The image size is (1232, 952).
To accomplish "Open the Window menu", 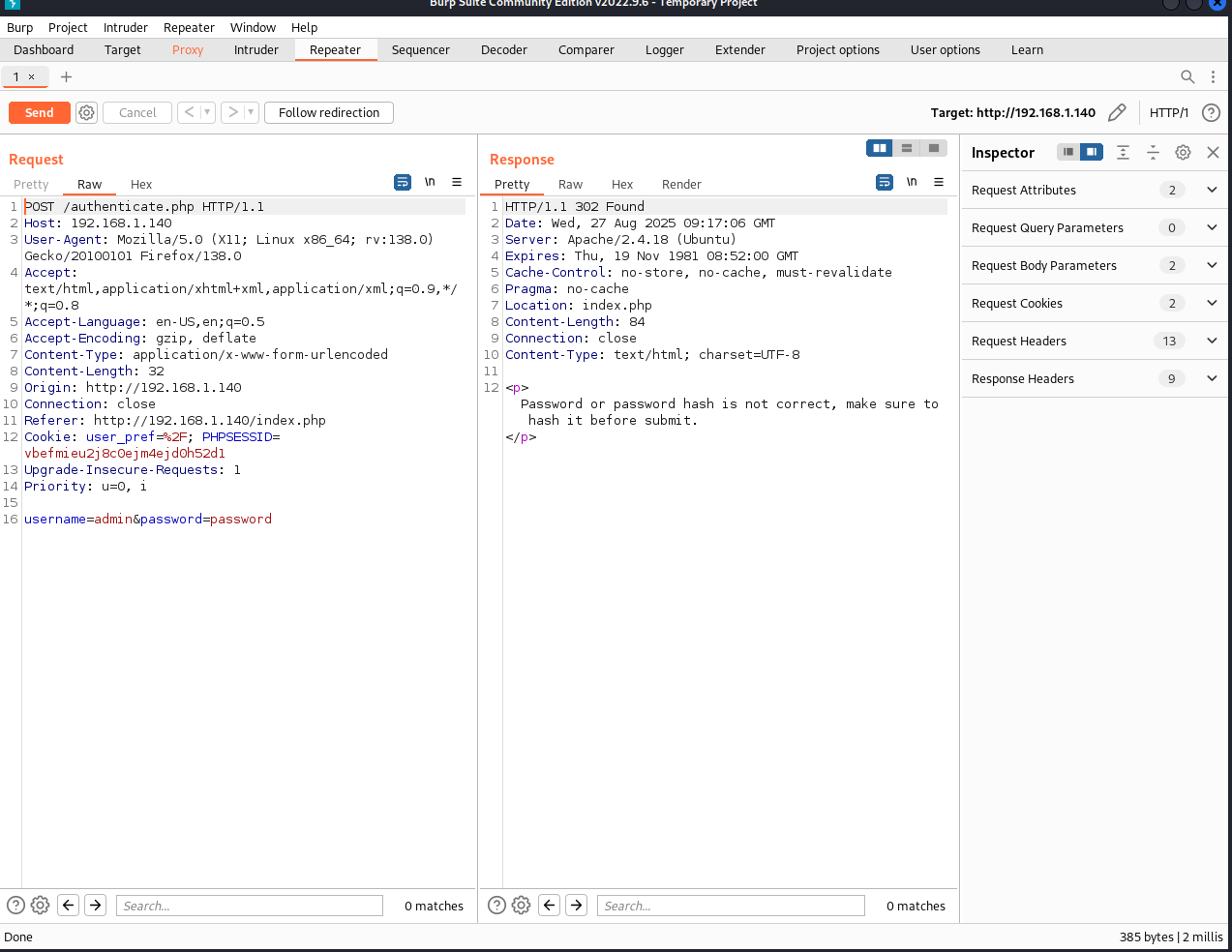I will [253, 28].
